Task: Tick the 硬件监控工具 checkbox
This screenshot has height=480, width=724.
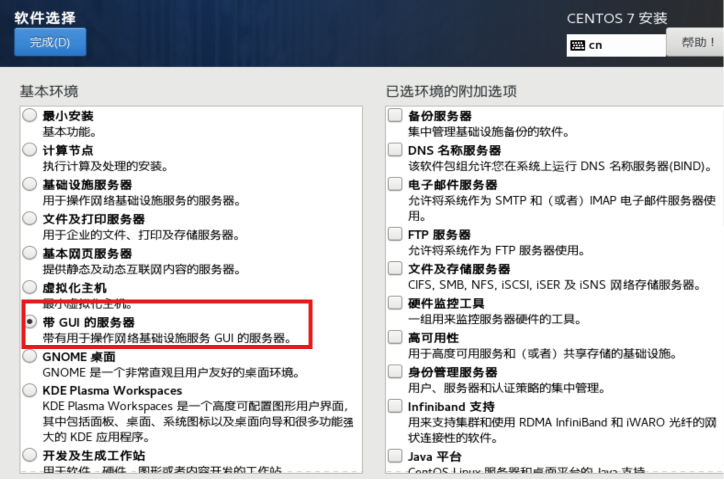Action: 395,303
